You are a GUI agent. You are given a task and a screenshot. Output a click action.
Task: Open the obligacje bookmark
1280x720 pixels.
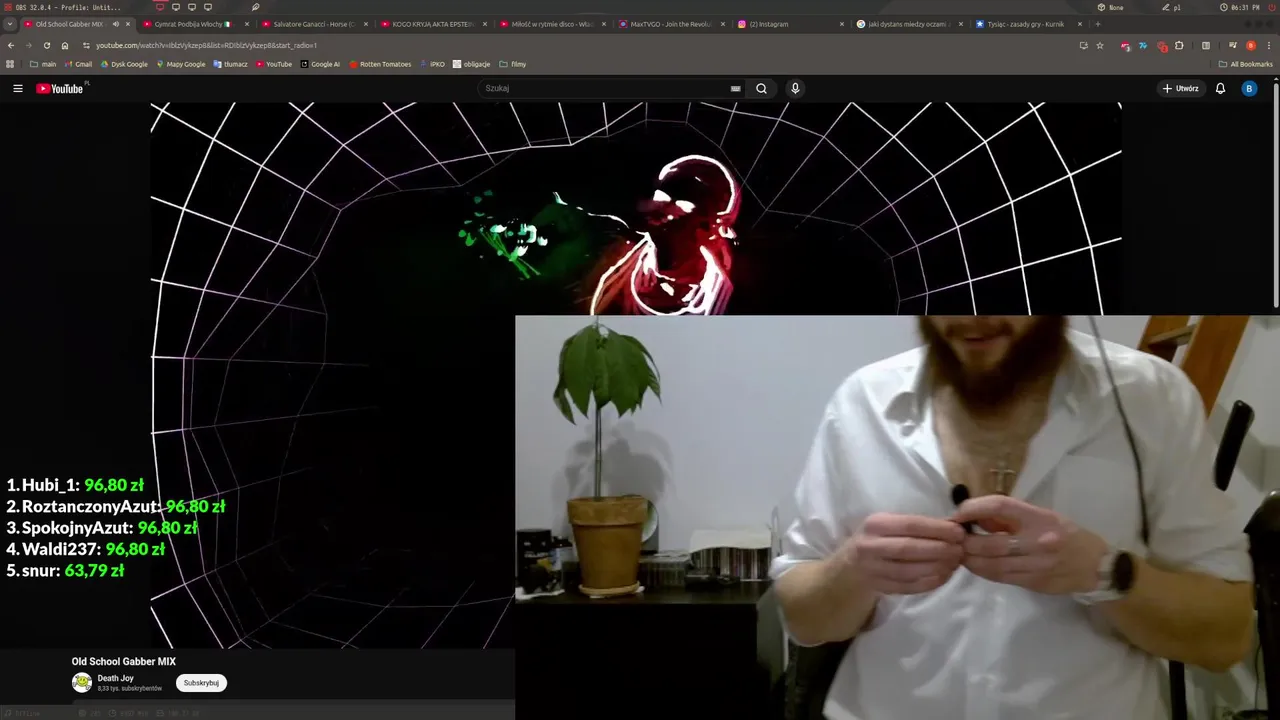[x=471, y=64]
